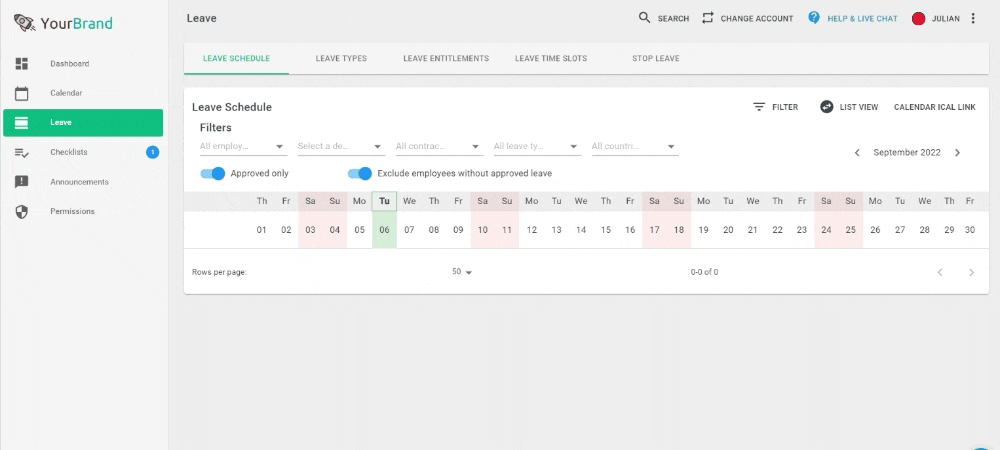This screenshot has height=450, width=1000.
Task: Select today's date 06 in the calendar
Action: (385, 230)
